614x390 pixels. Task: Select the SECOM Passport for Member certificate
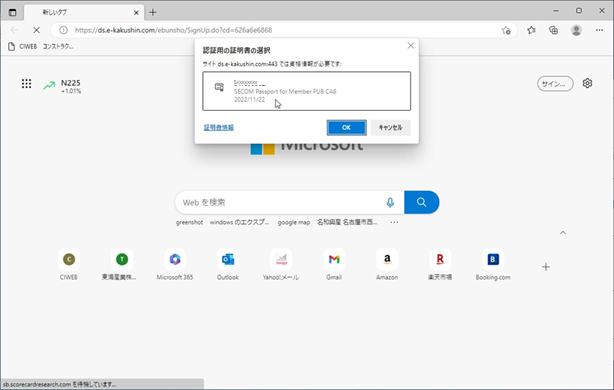307,91
